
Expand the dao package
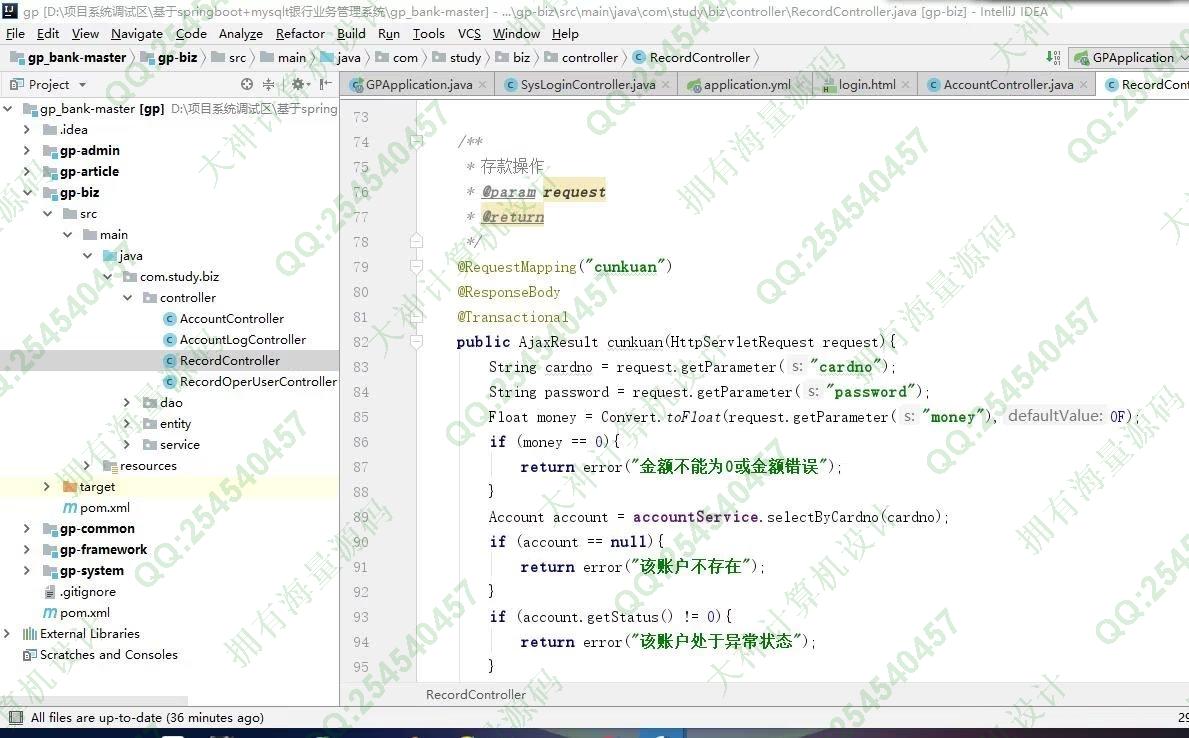(x=127, y=403)
